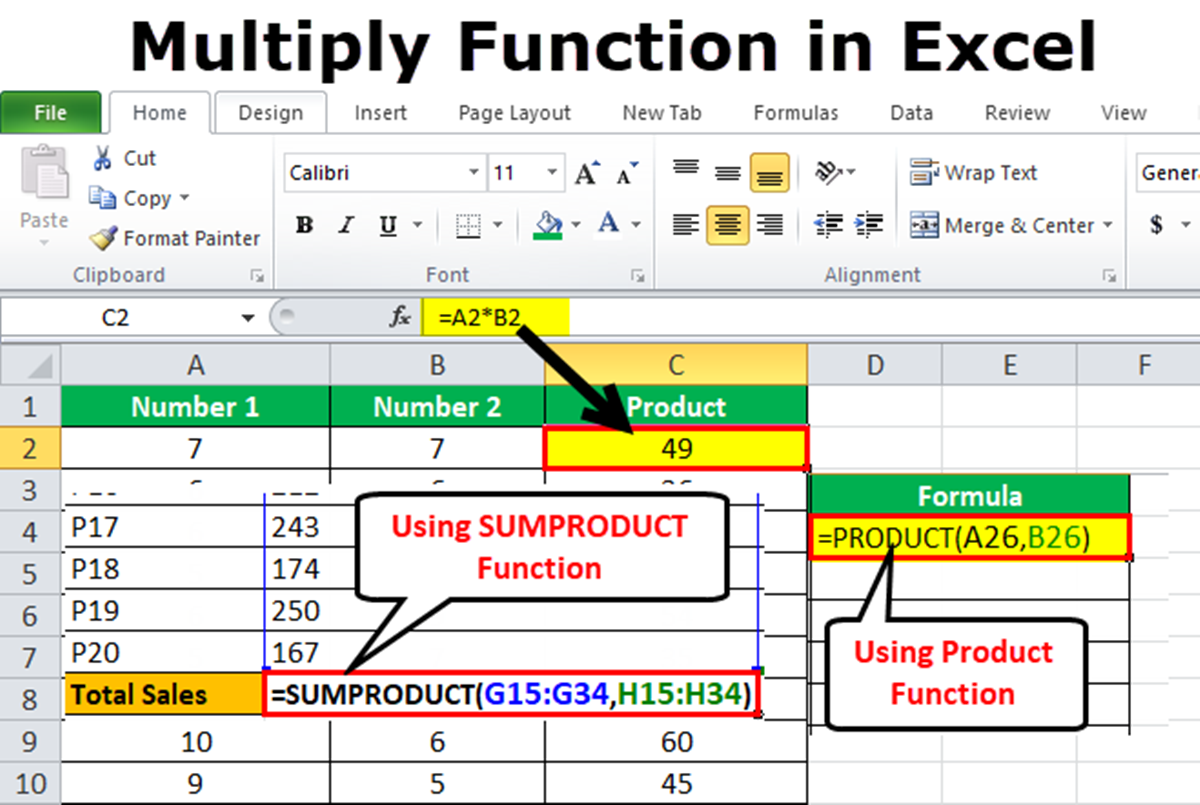The height and width of the screenshot is (805, 1200).
Task: Click the Orientation text angle icon
Action: 829,173
